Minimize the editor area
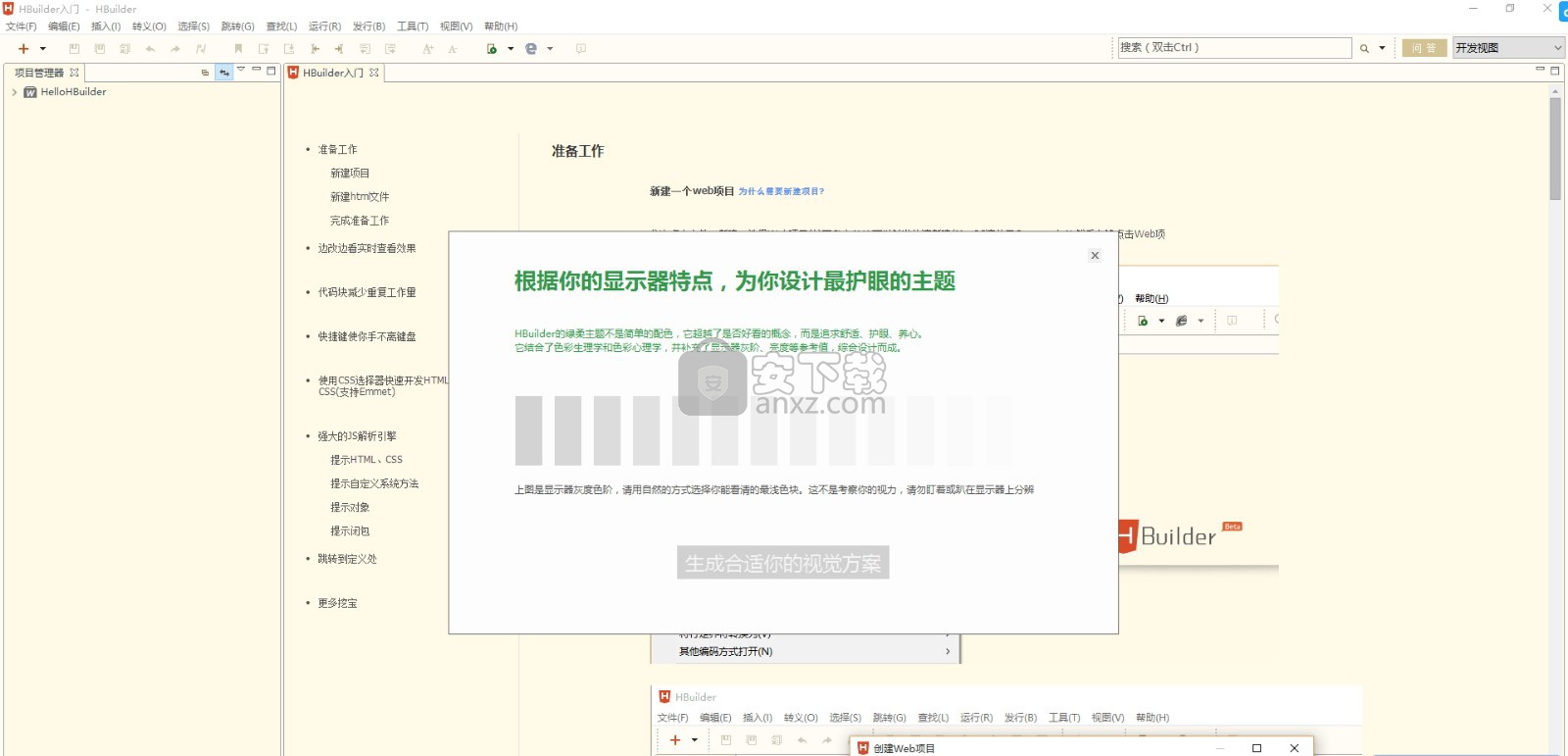Screen dimensions: 1568x756 click(1540, 70)
